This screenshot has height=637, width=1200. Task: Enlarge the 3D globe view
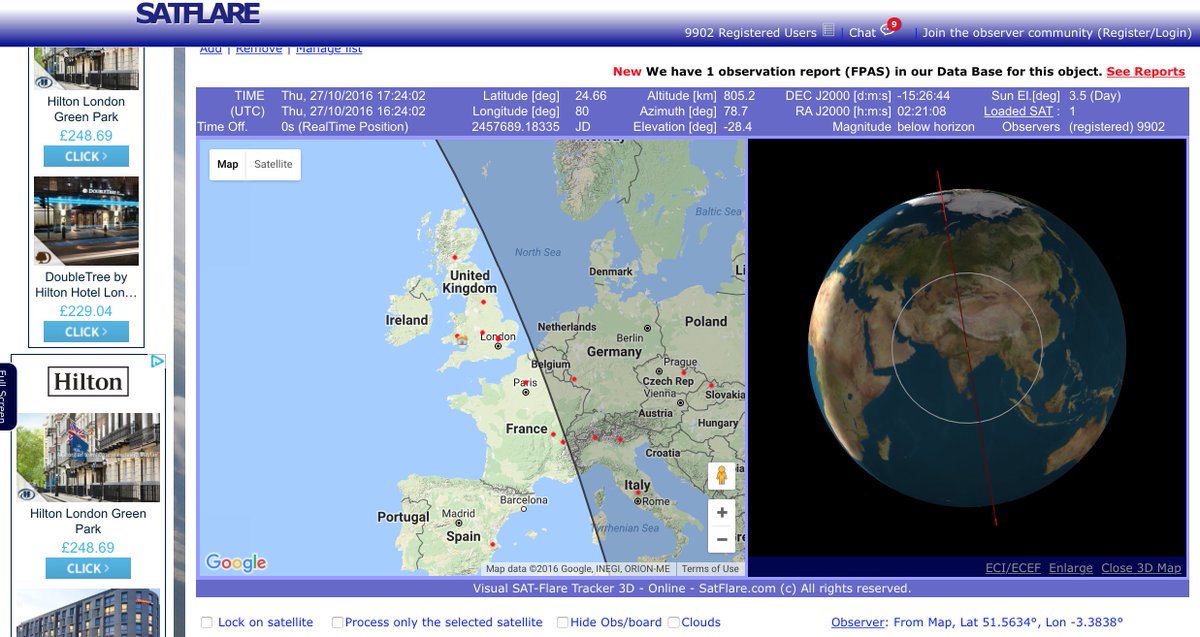1070,567
